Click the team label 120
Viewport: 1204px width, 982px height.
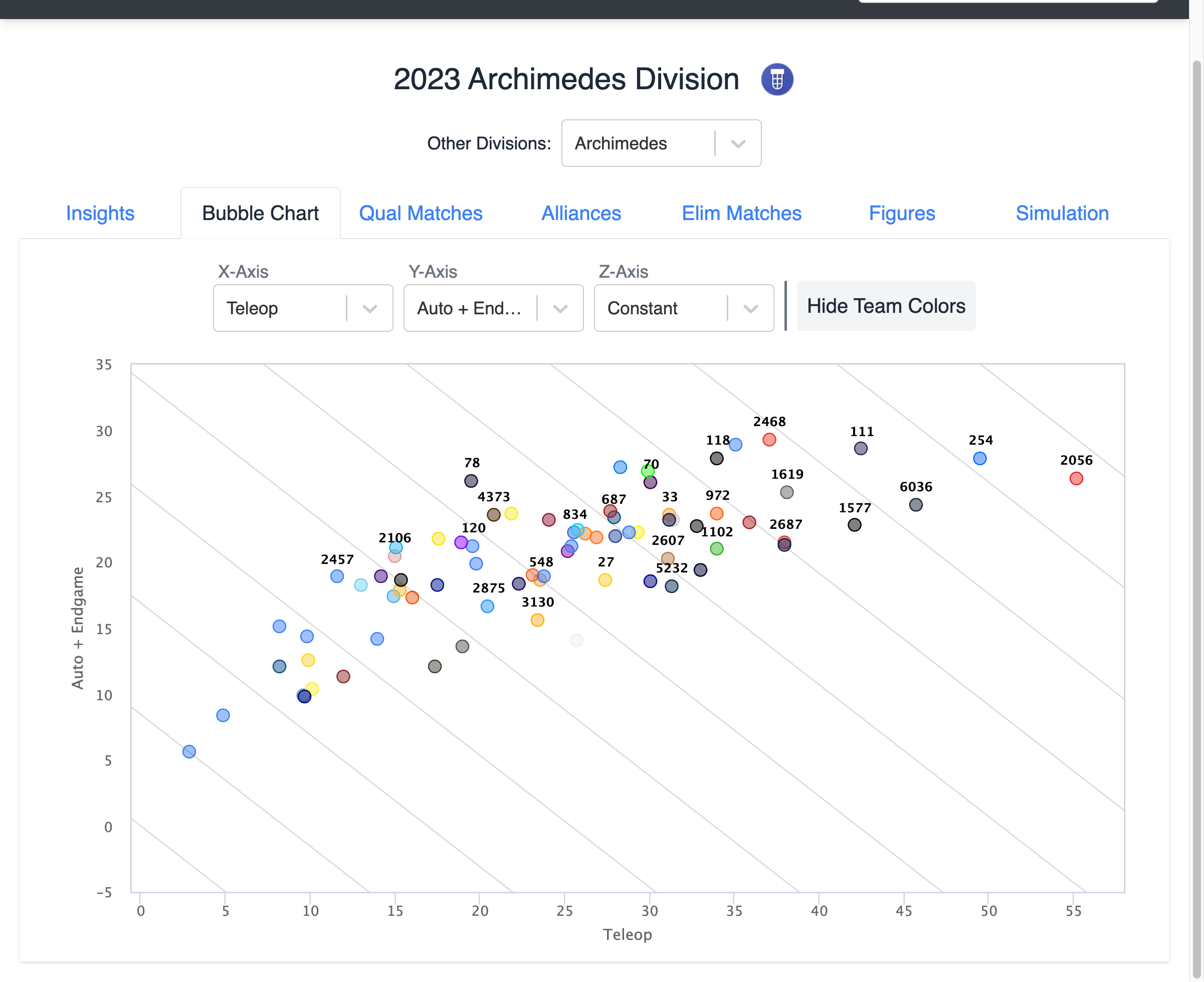[473, 528]
